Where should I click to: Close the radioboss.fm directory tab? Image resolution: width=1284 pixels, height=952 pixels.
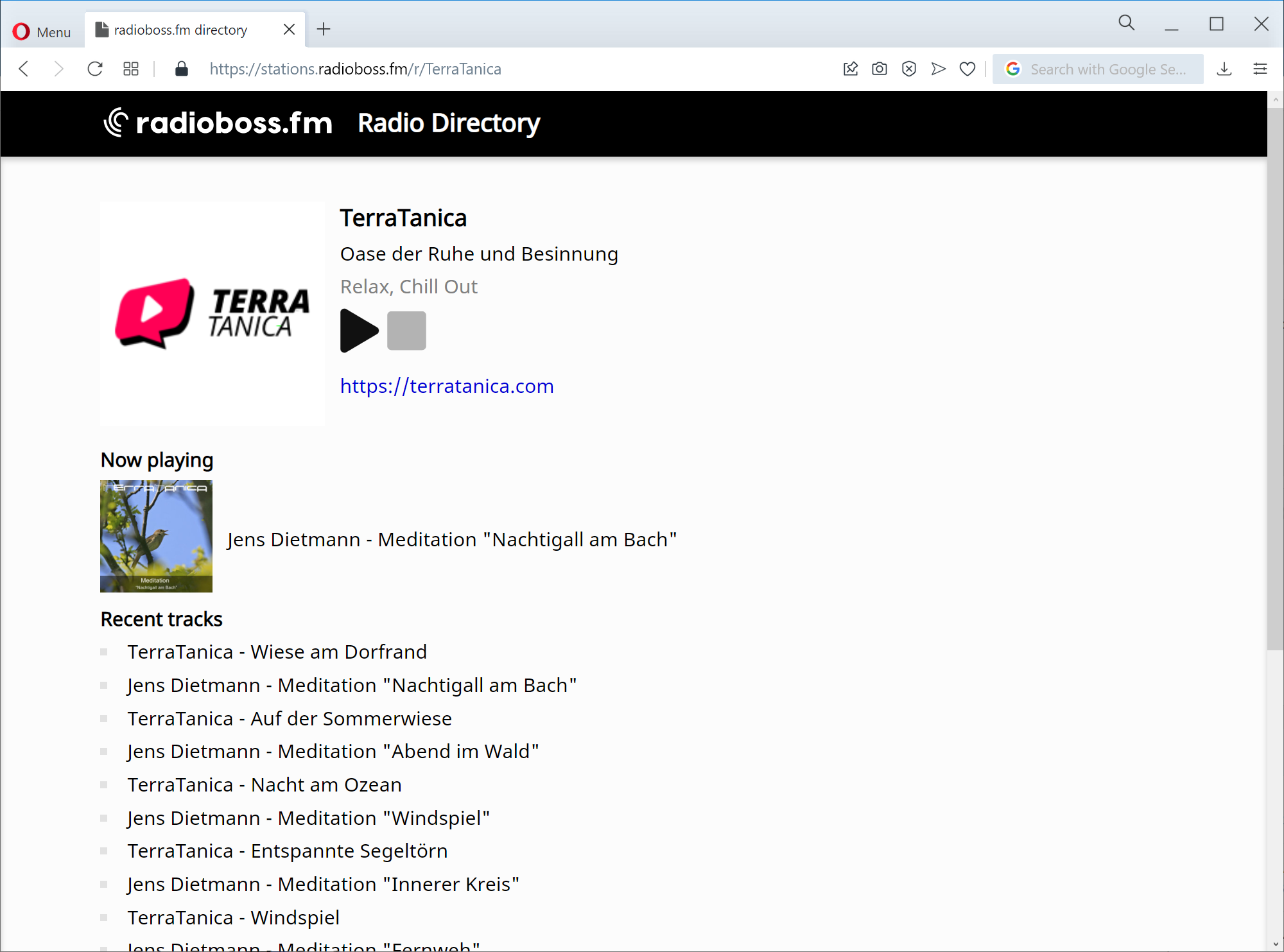[x=289, y=30]
